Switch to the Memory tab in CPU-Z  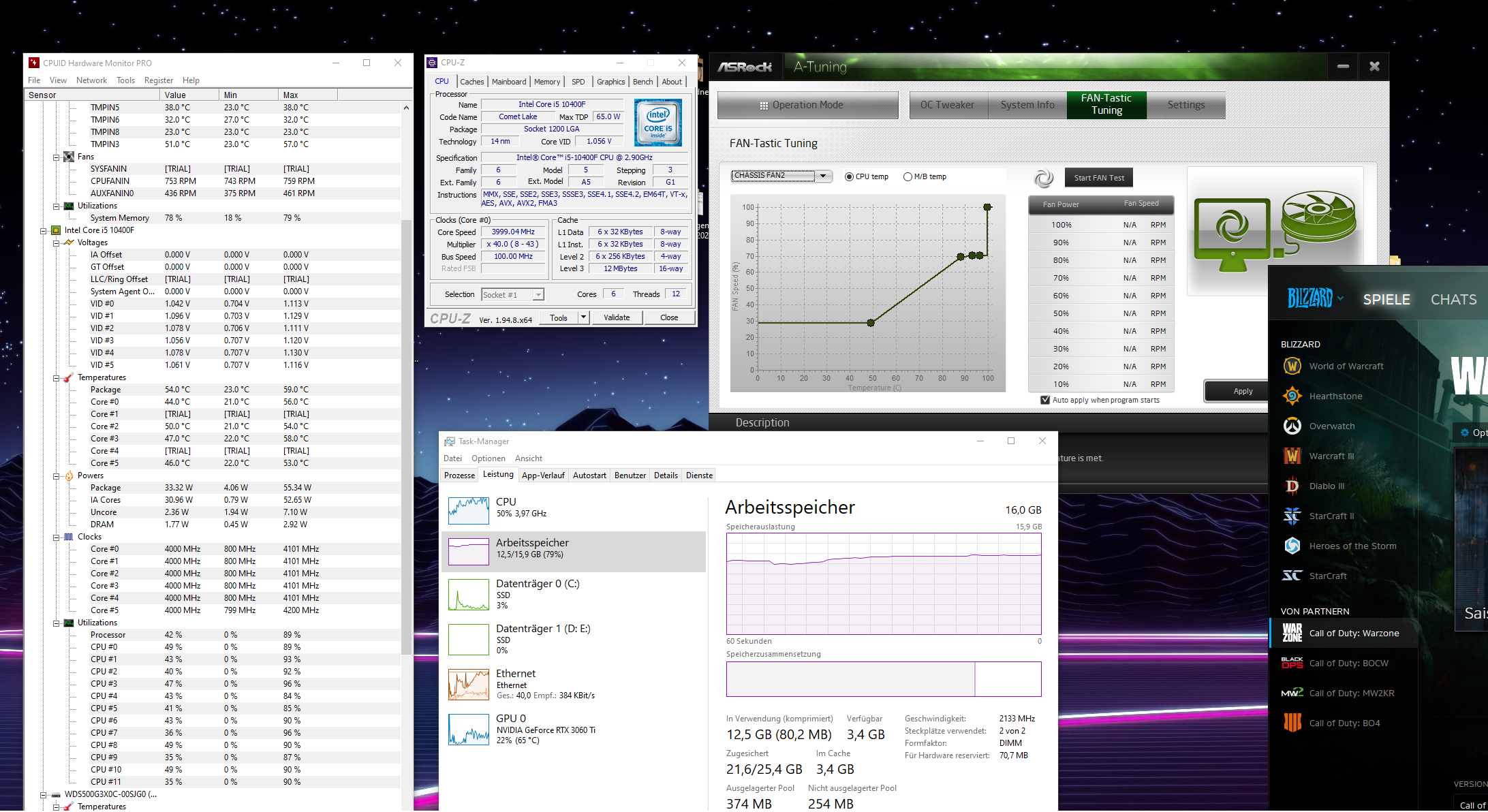pos(546,82)
